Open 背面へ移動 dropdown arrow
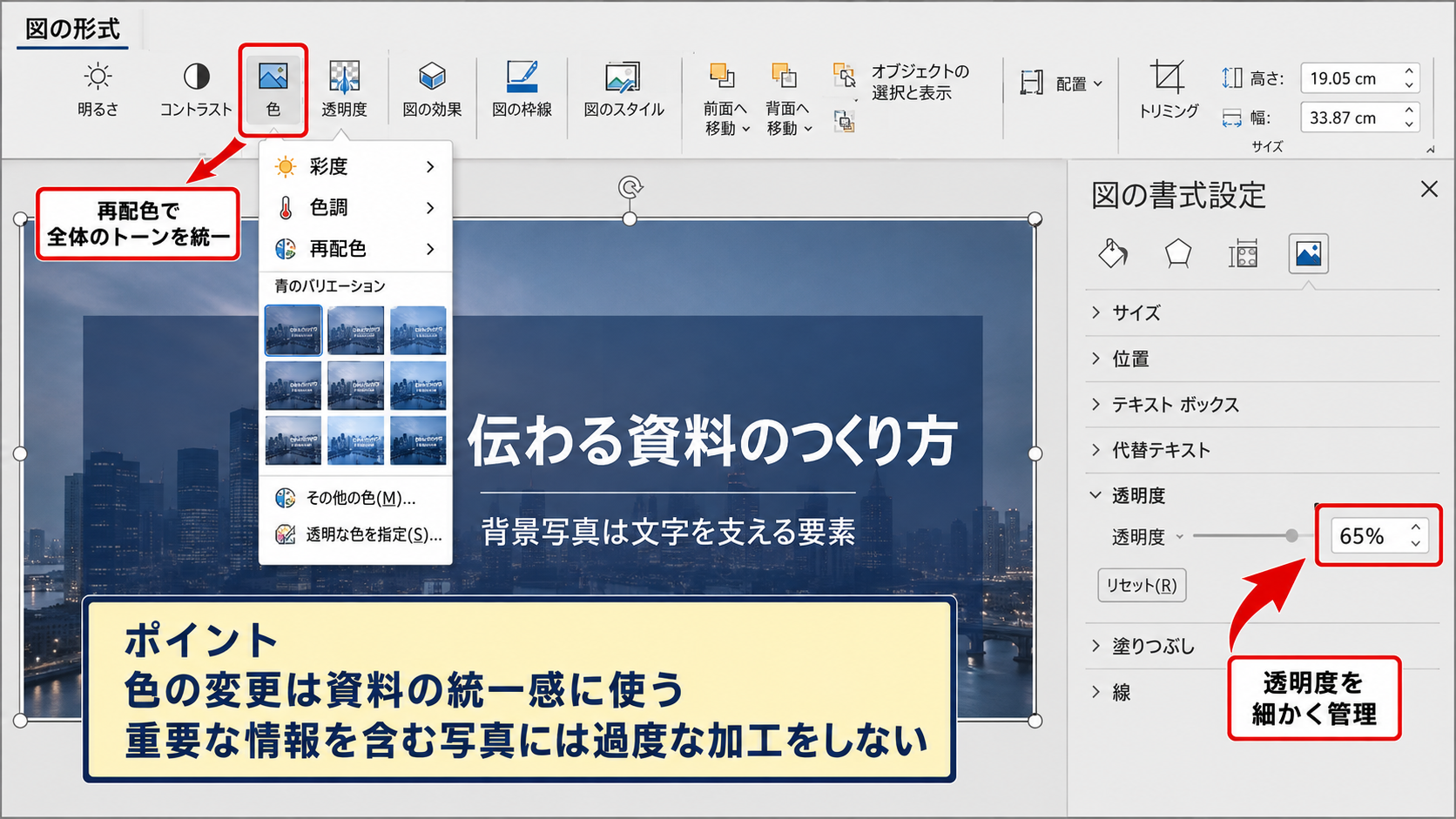The image size is (1456, 819). [x=808, y=129]
